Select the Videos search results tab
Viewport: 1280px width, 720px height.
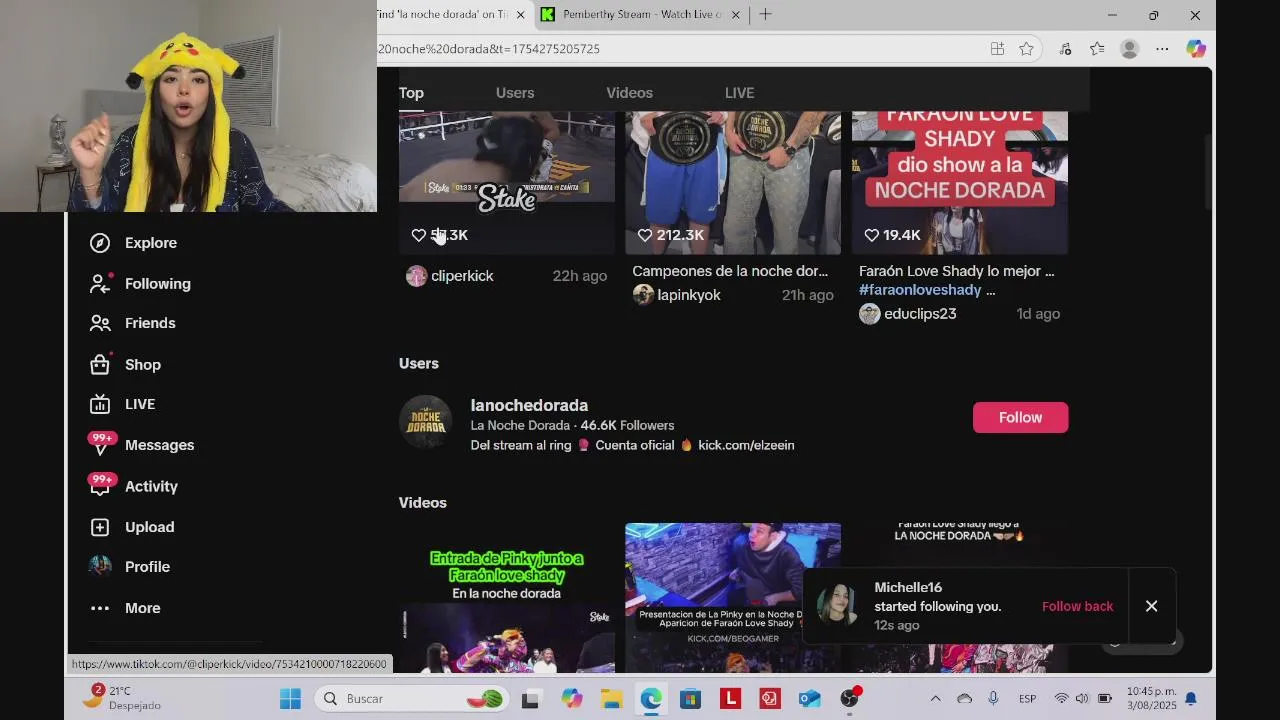point(629,93)
